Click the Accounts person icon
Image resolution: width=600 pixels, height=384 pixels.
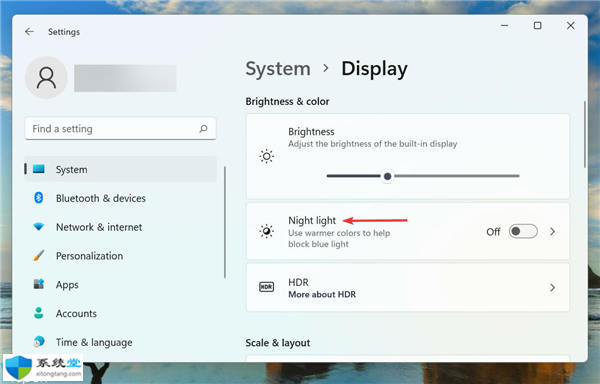(x=39, y=313)
